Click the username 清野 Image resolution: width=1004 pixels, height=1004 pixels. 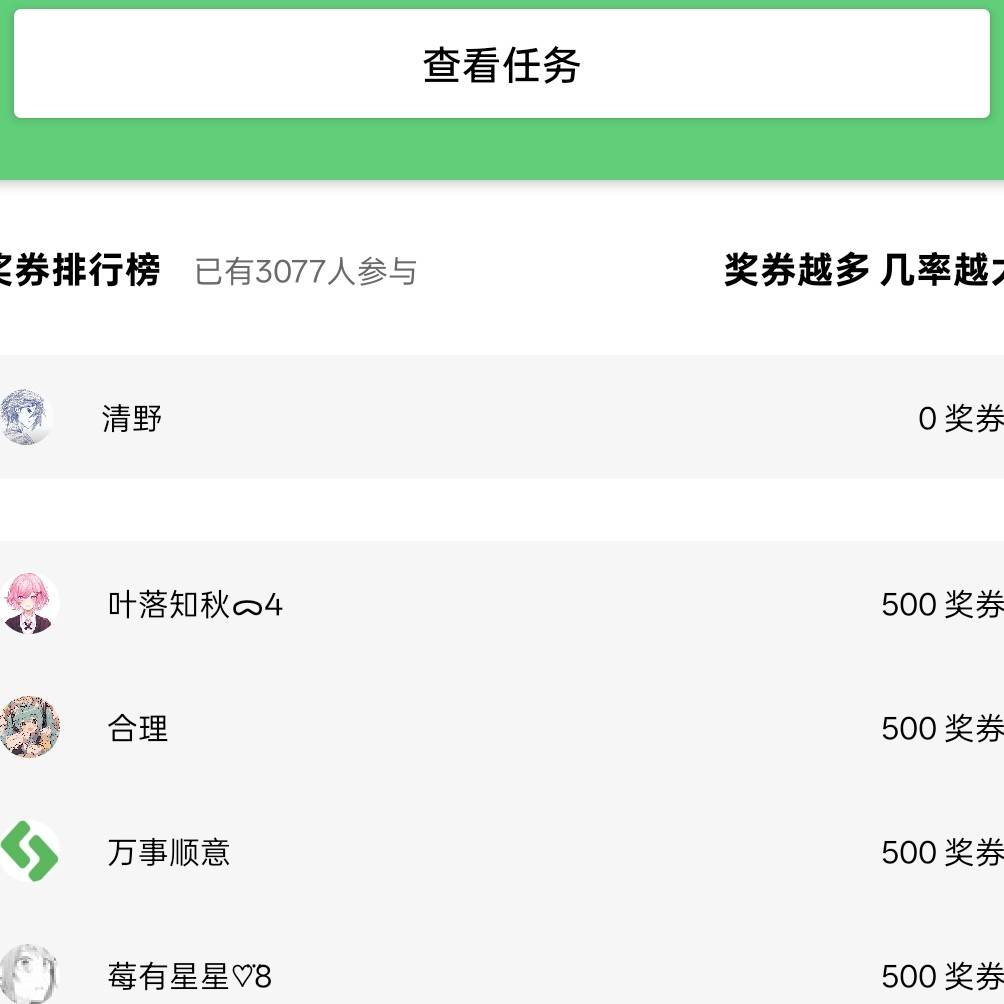(x=132, y=418)
